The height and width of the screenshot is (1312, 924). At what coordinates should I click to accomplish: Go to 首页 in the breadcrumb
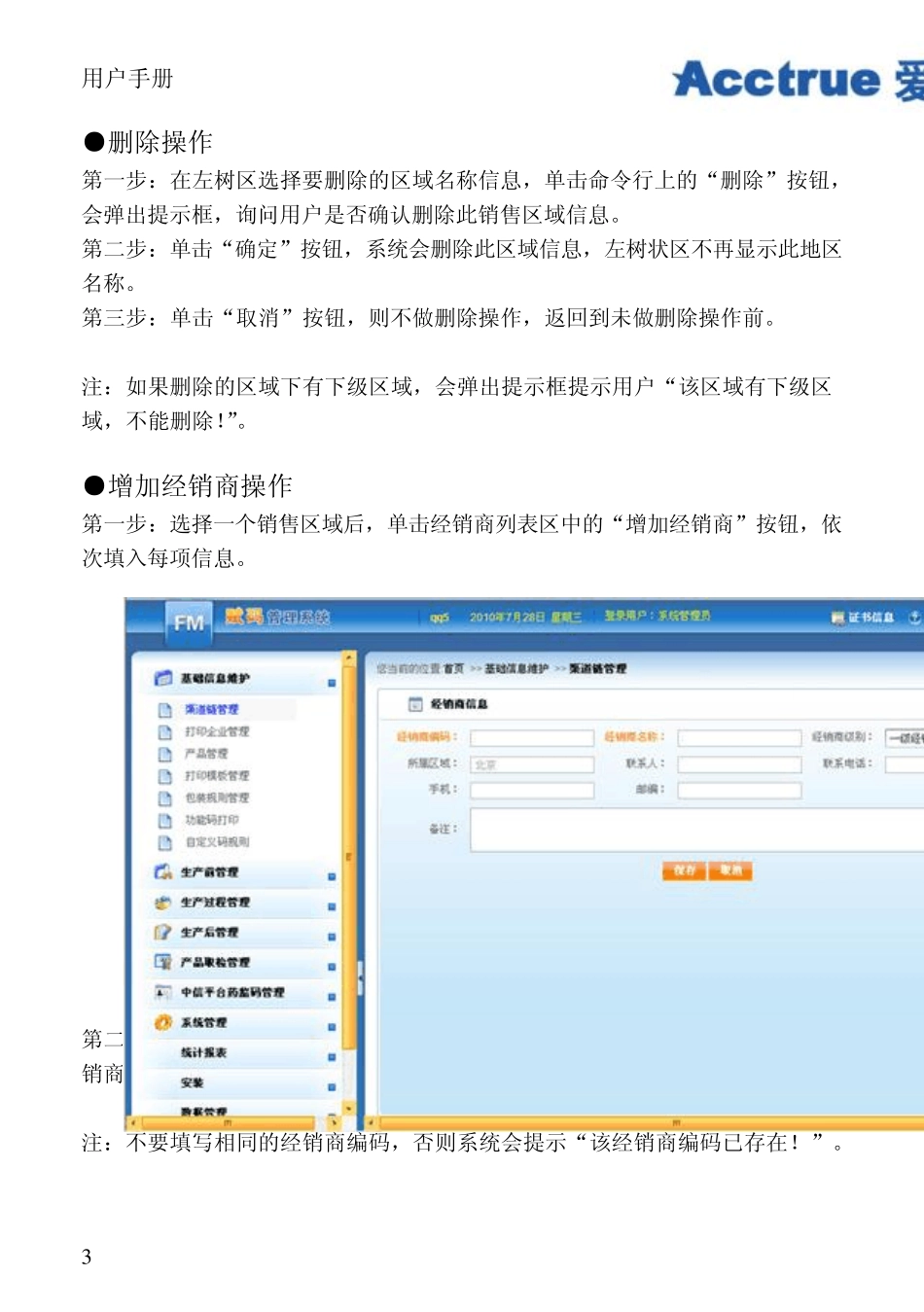tap(453, 669)
